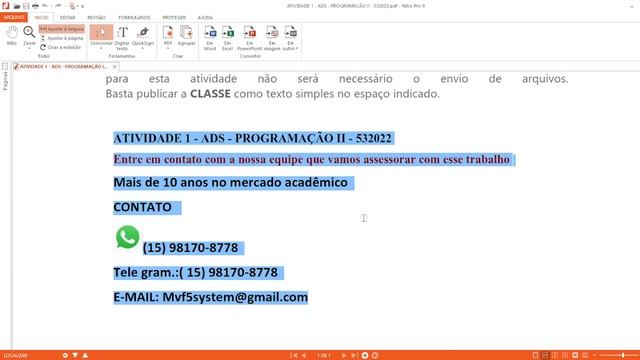Switch to the REVISÃO ribbon tab

[96, 18]
